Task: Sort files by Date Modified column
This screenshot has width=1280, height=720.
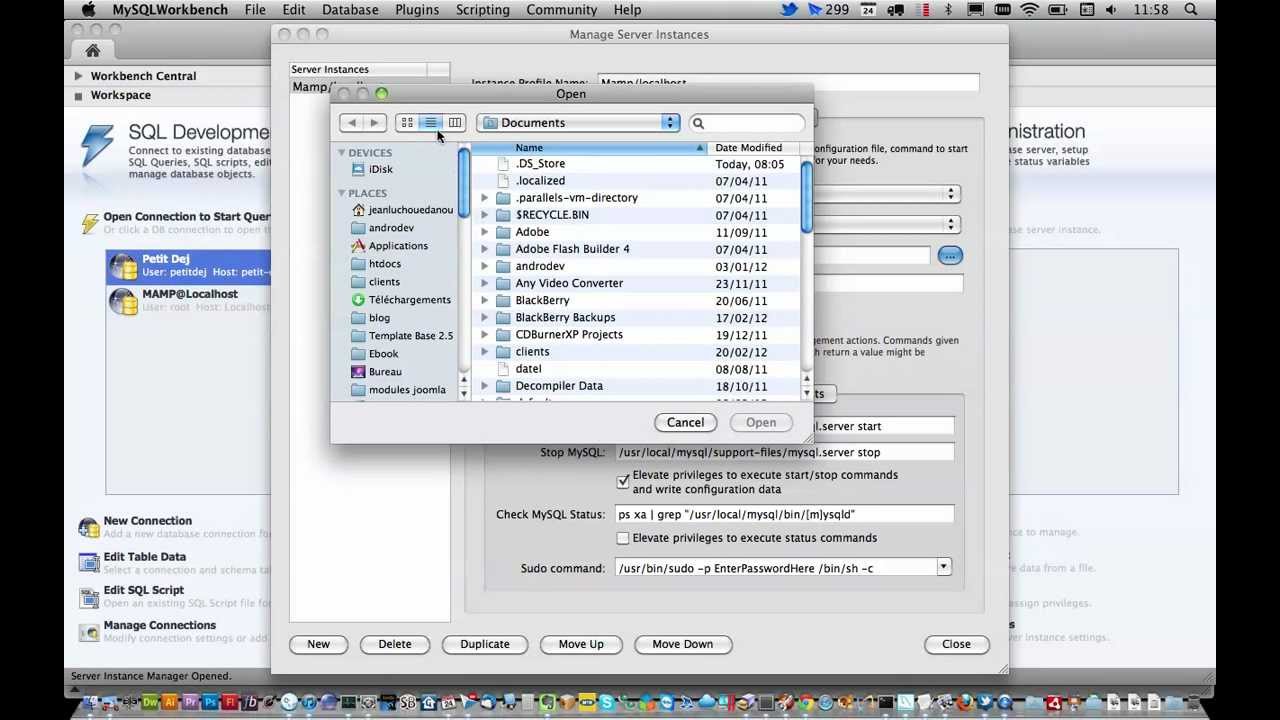Action: pyautogui.click(x=754, y=148)
